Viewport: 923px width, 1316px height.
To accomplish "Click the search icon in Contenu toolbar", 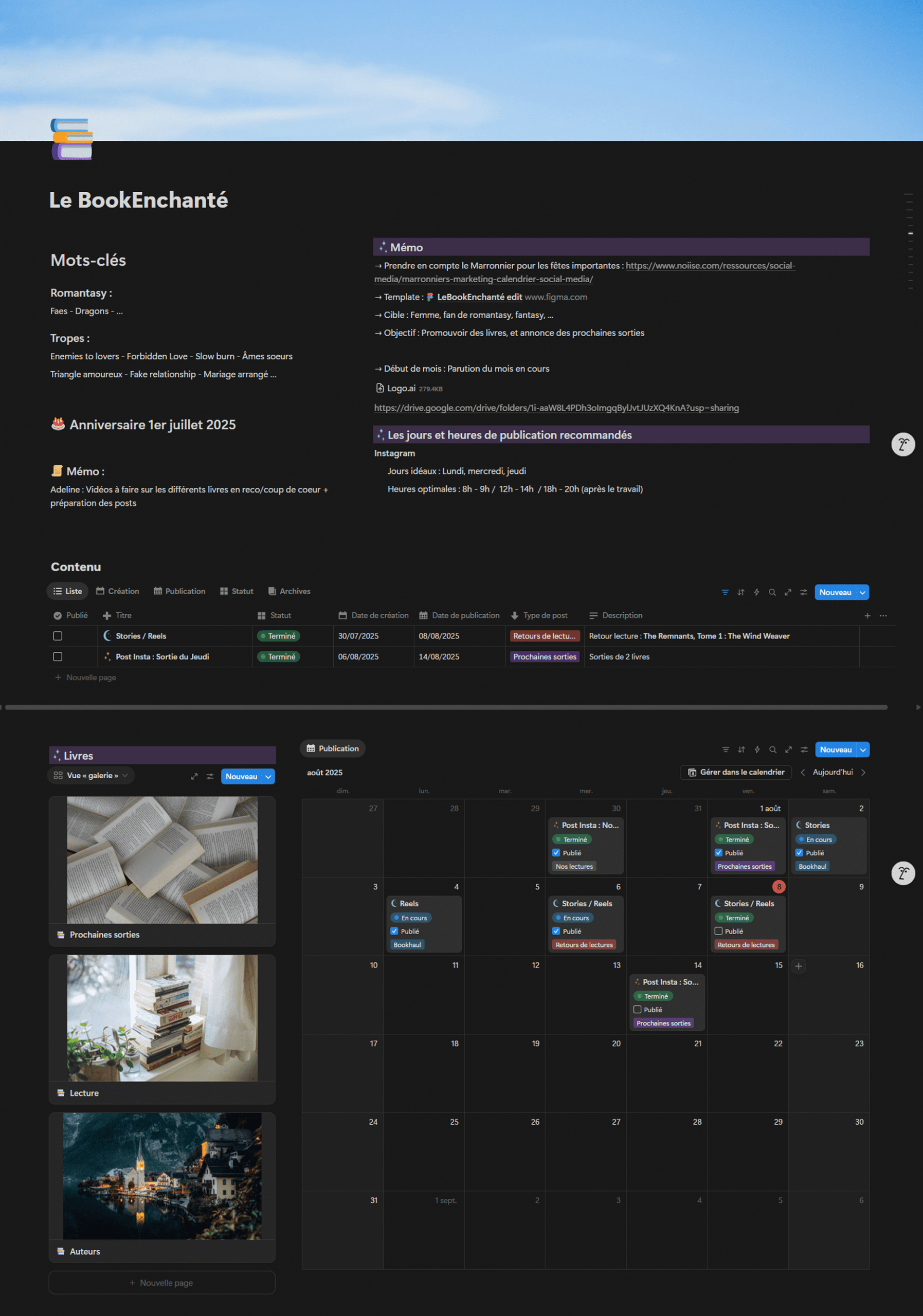I will 772,592.
